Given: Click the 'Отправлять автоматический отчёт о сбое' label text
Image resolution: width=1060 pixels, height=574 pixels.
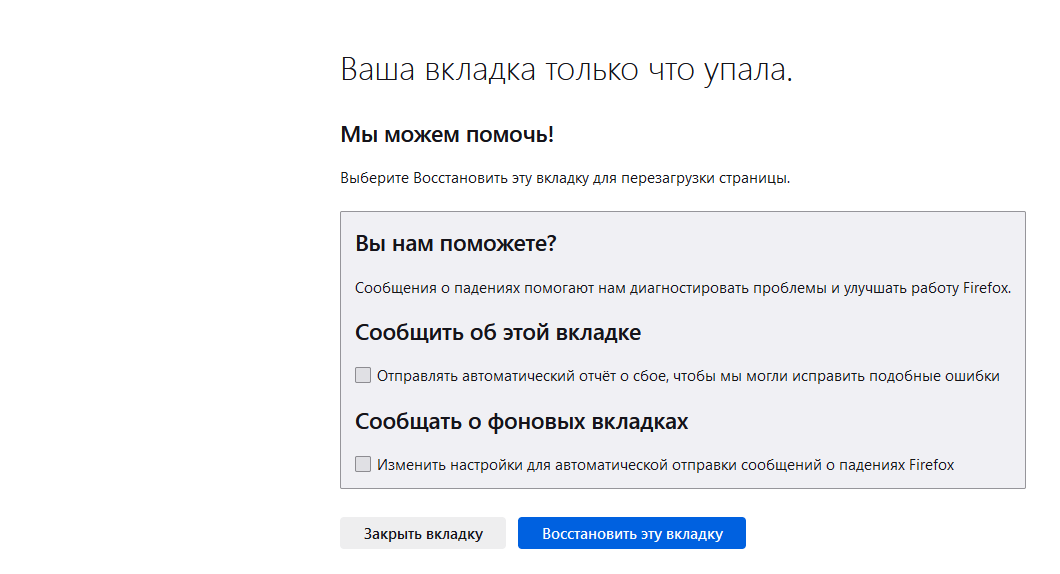Looking at the screenshot, I should tap(688, 376).
